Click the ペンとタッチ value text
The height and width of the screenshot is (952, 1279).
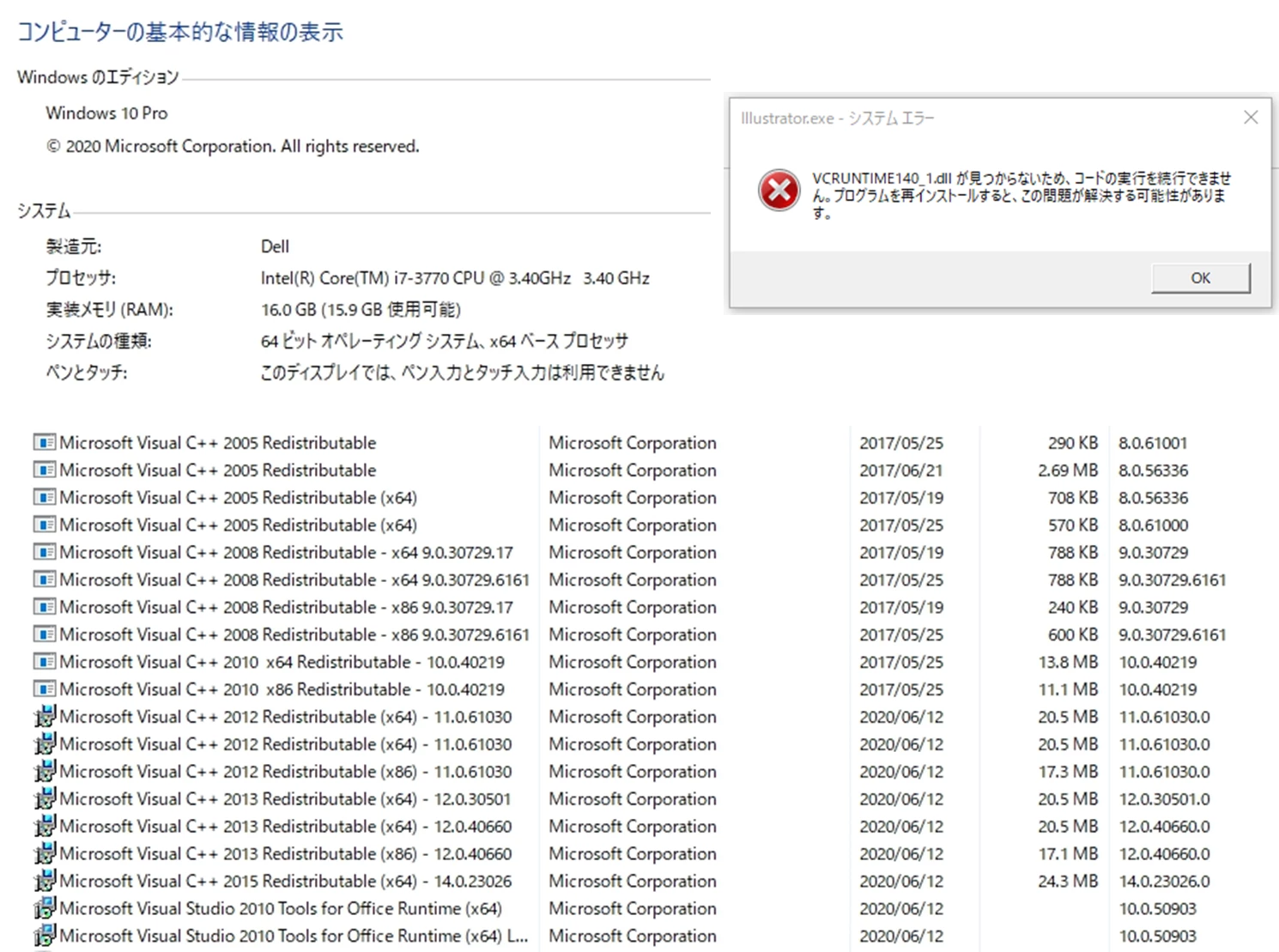(x=463, y=373)
